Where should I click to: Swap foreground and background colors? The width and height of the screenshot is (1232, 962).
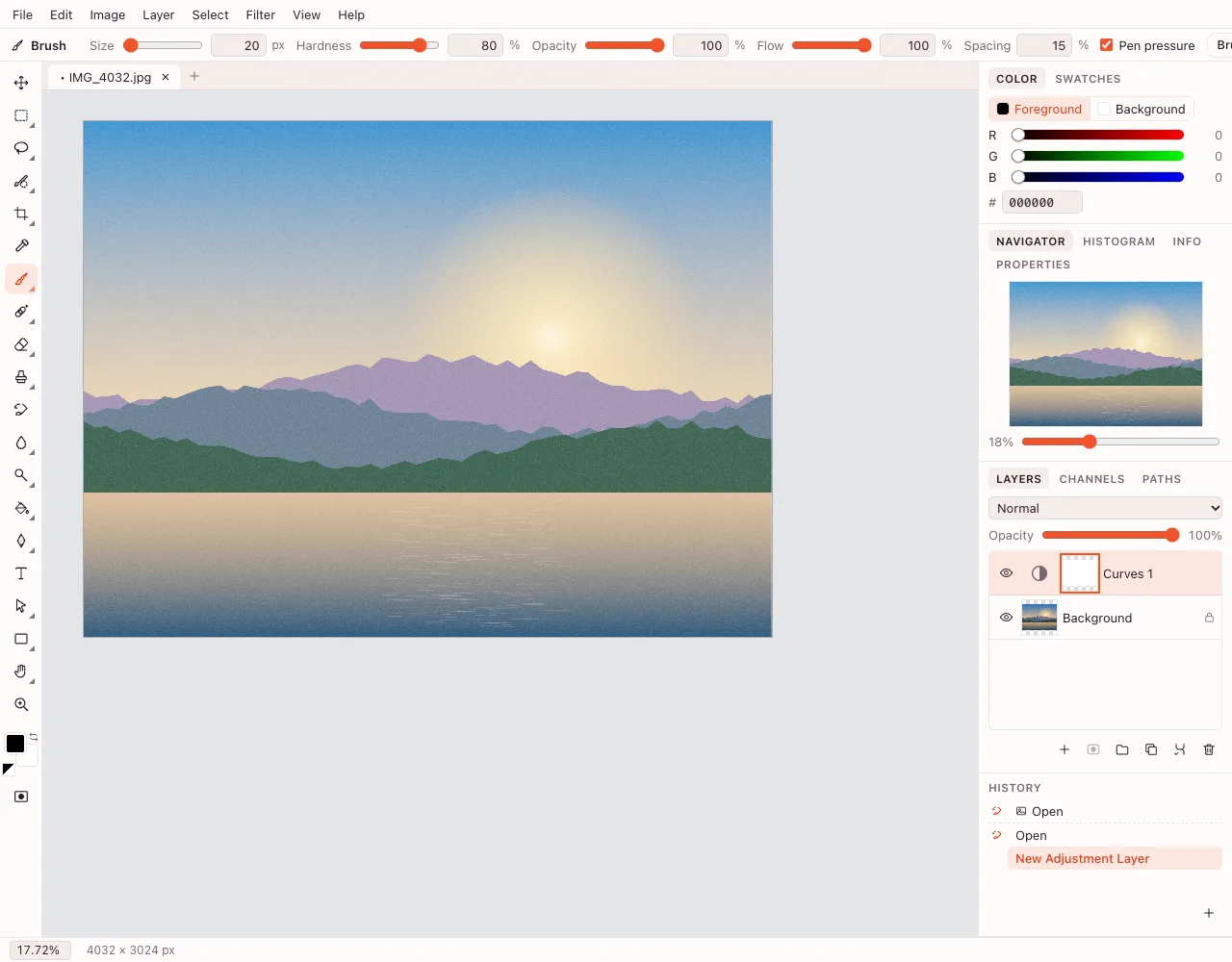click(x=34, y=737)
